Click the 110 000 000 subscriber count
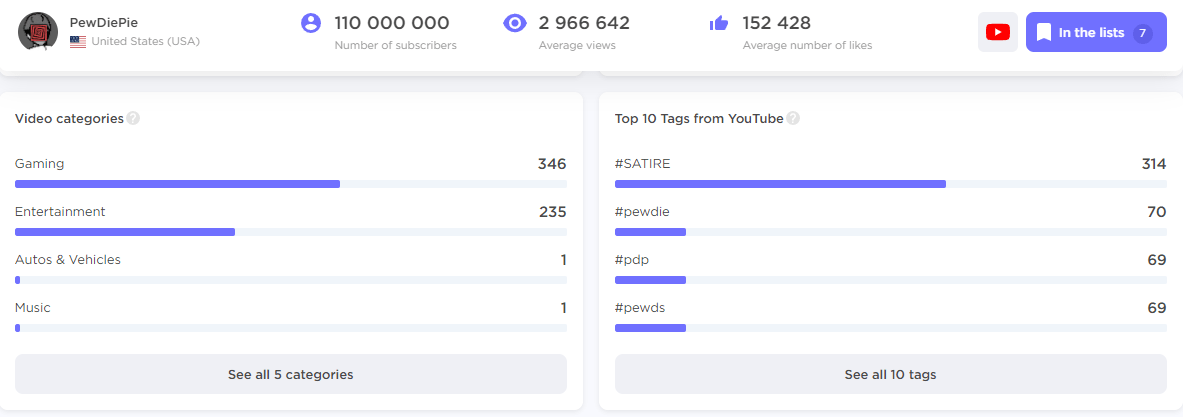1183x417 pixels. (x=392, y=23)
